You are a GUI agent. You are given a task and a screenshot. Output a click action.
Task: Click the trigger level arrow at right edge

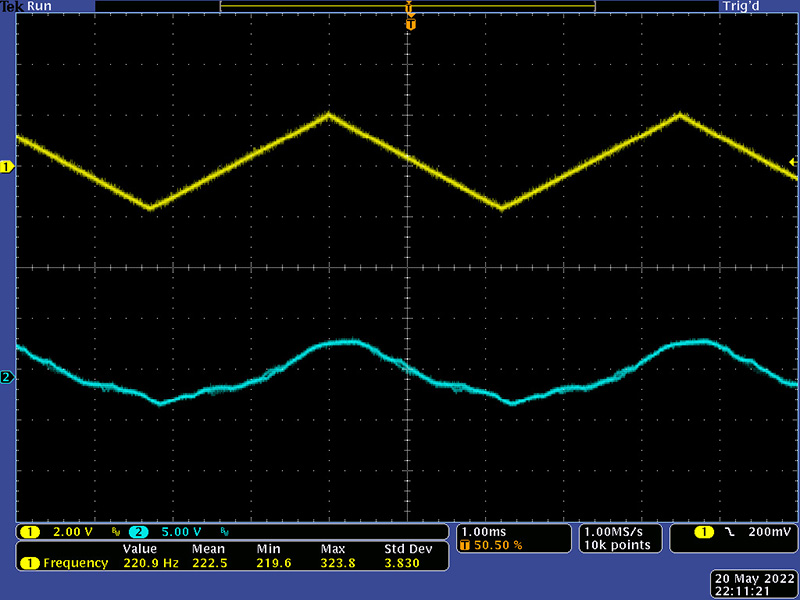click(x=792, y=162)
